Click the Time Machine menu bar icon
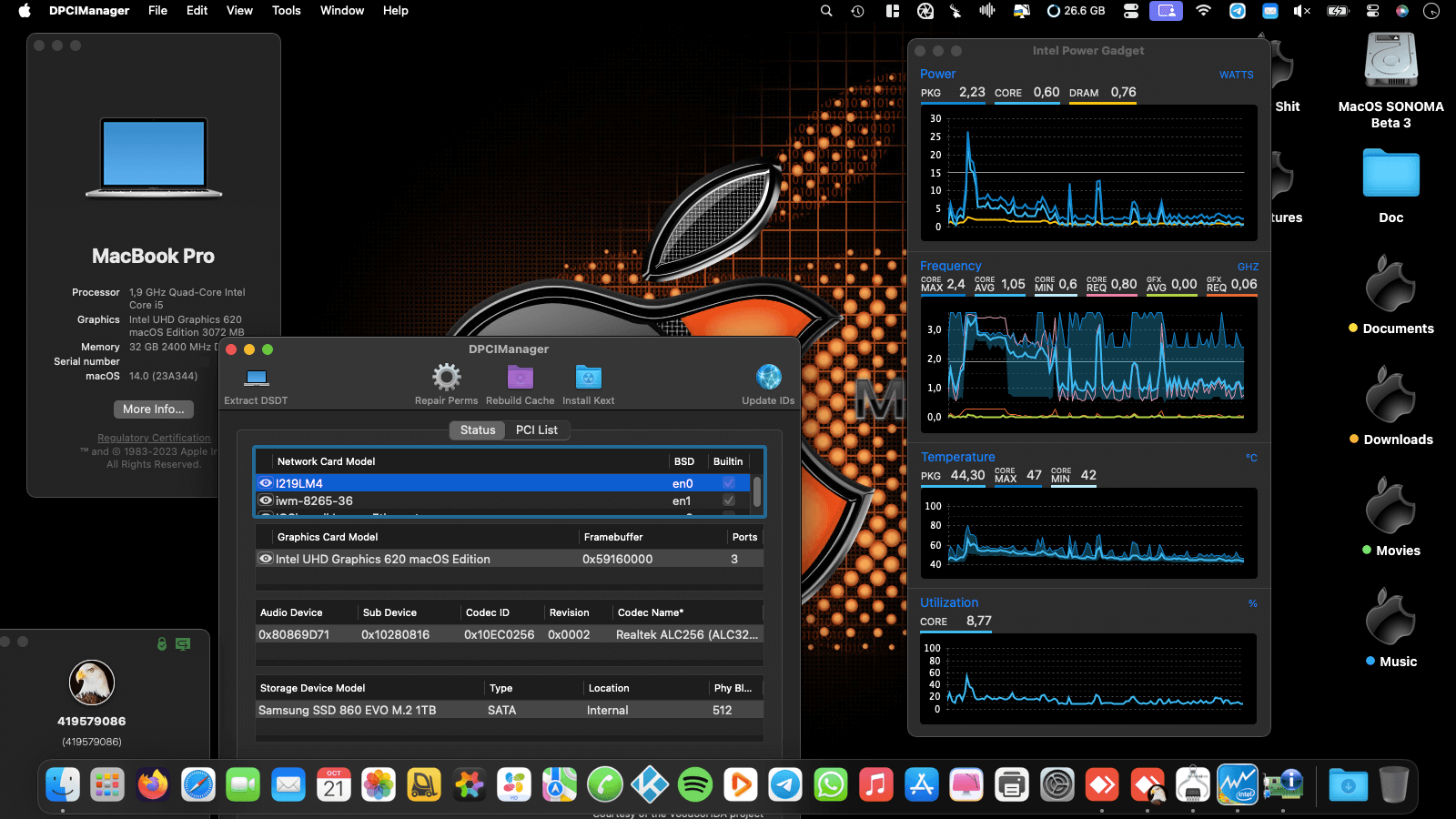The width and height of the screenshot is (1456, 819). [857, 11]
